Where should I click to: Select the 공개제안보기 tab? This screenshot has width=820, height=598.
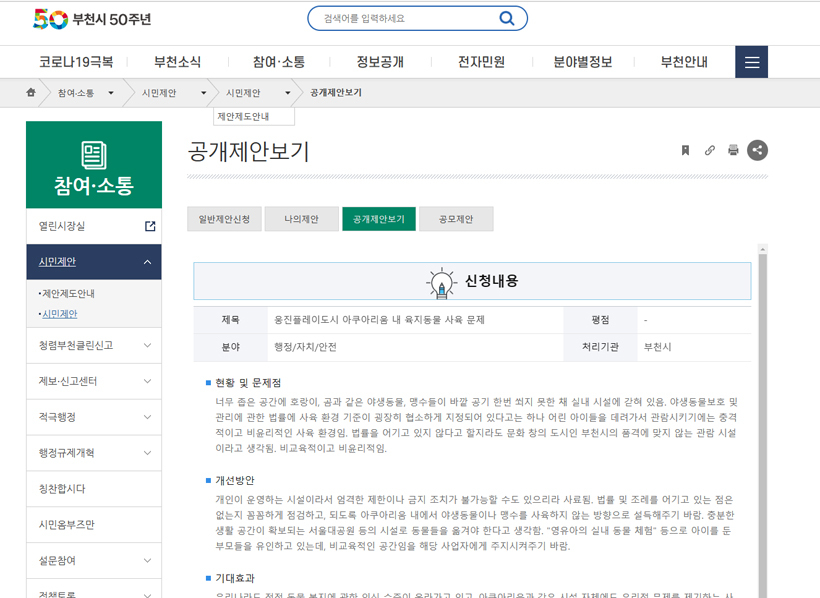click(x=379, y=219)
